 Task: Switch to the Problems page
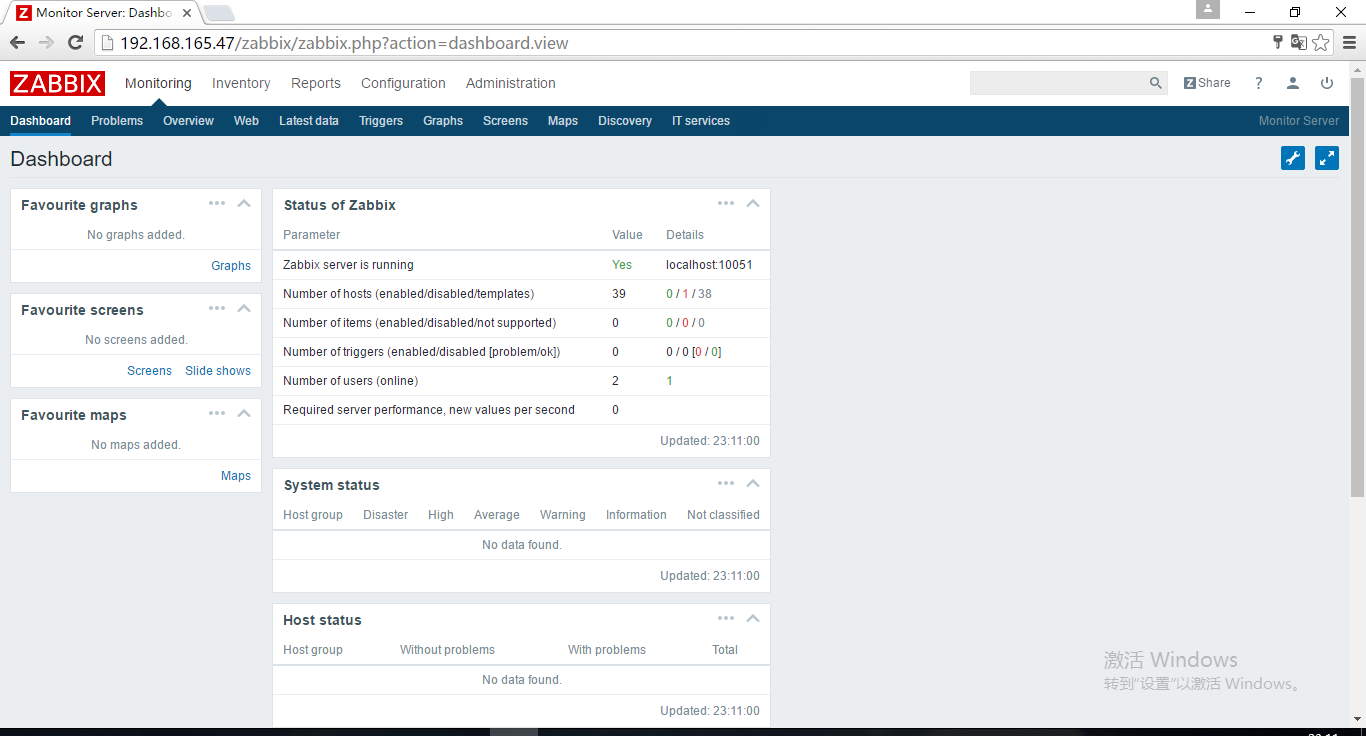tap(117, 121)
